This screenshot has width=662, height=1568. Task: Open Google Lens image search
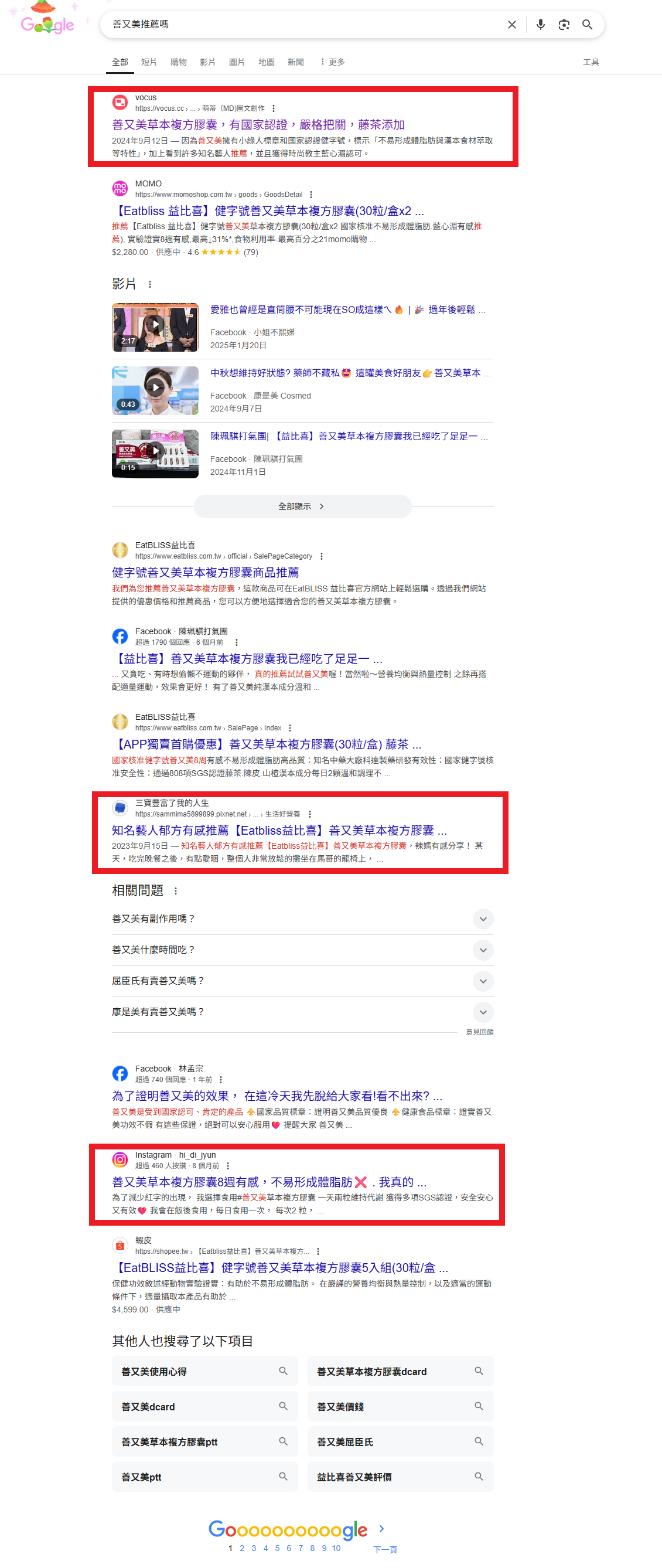pyautogui.click(x=564, y=25)
